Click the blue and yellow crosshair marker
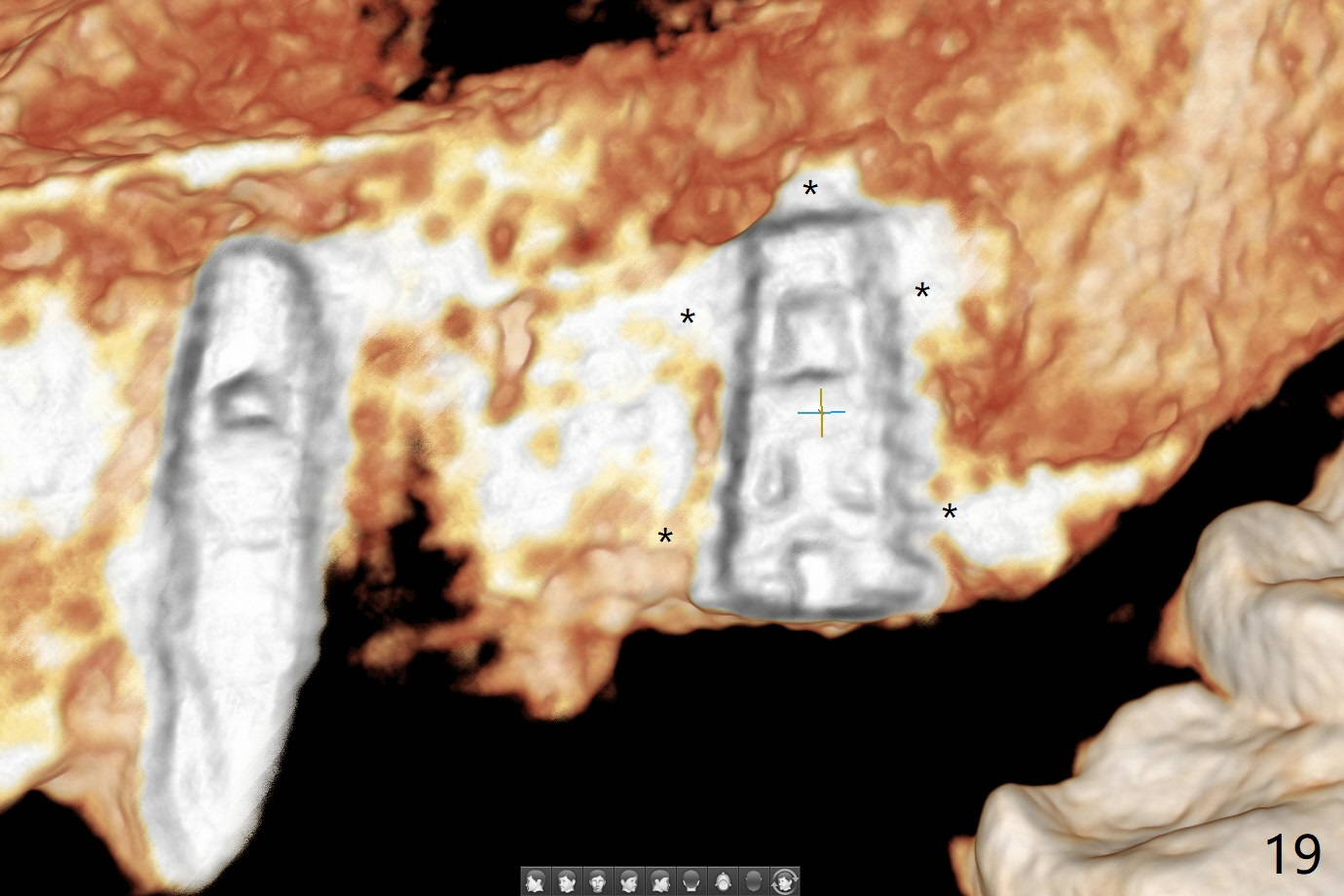Screen dimensions: 1344x896 821,413
